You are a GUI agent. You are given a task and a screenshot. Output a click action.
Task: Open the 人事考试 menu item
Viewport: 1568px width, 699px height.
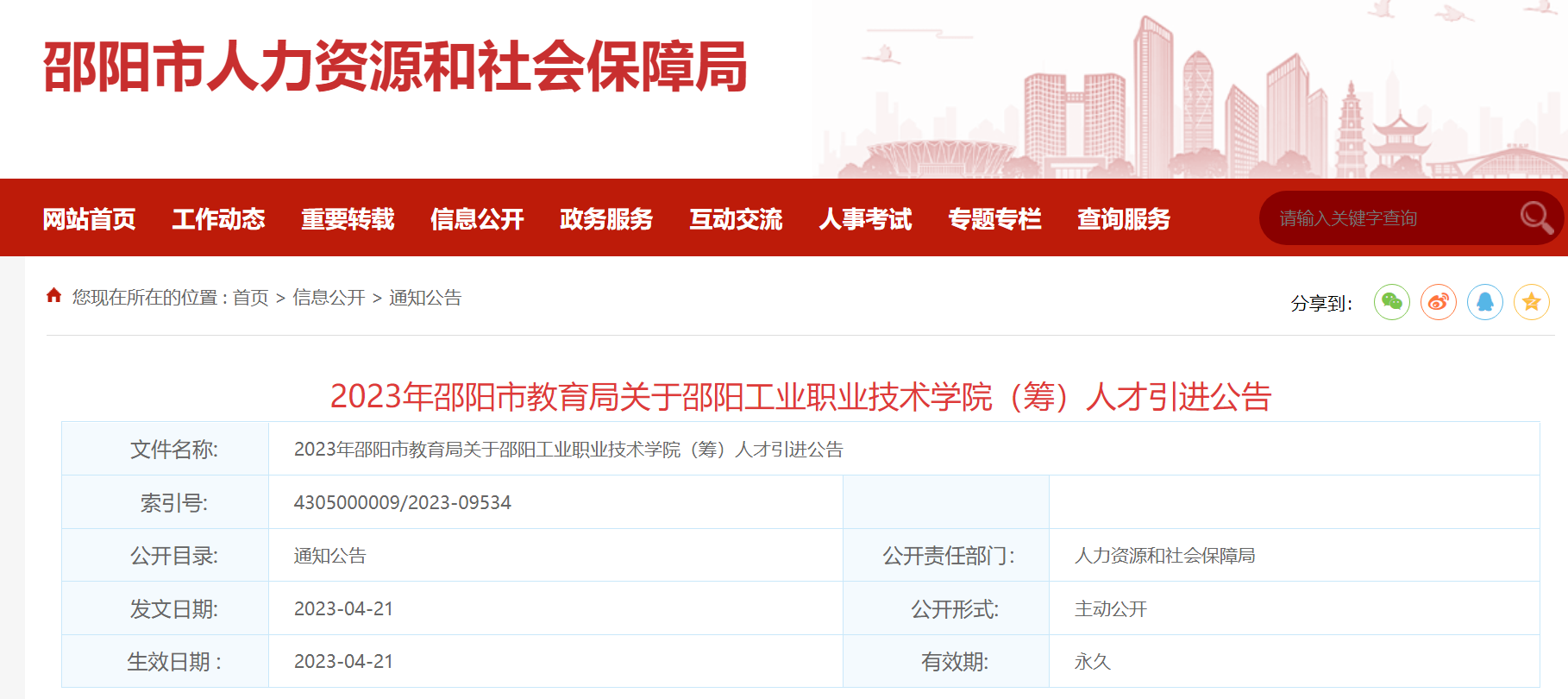click(865, 219)
